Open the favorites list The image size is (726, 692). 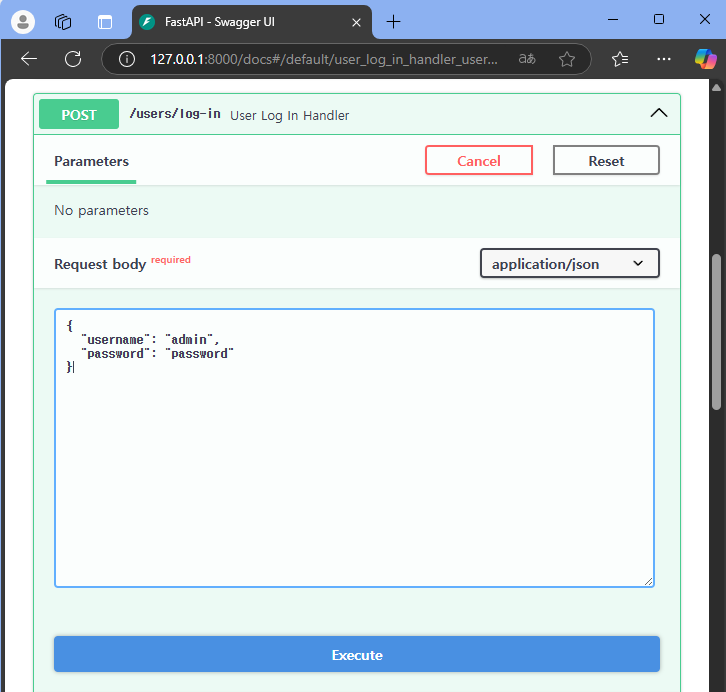[x=620, y=59]
